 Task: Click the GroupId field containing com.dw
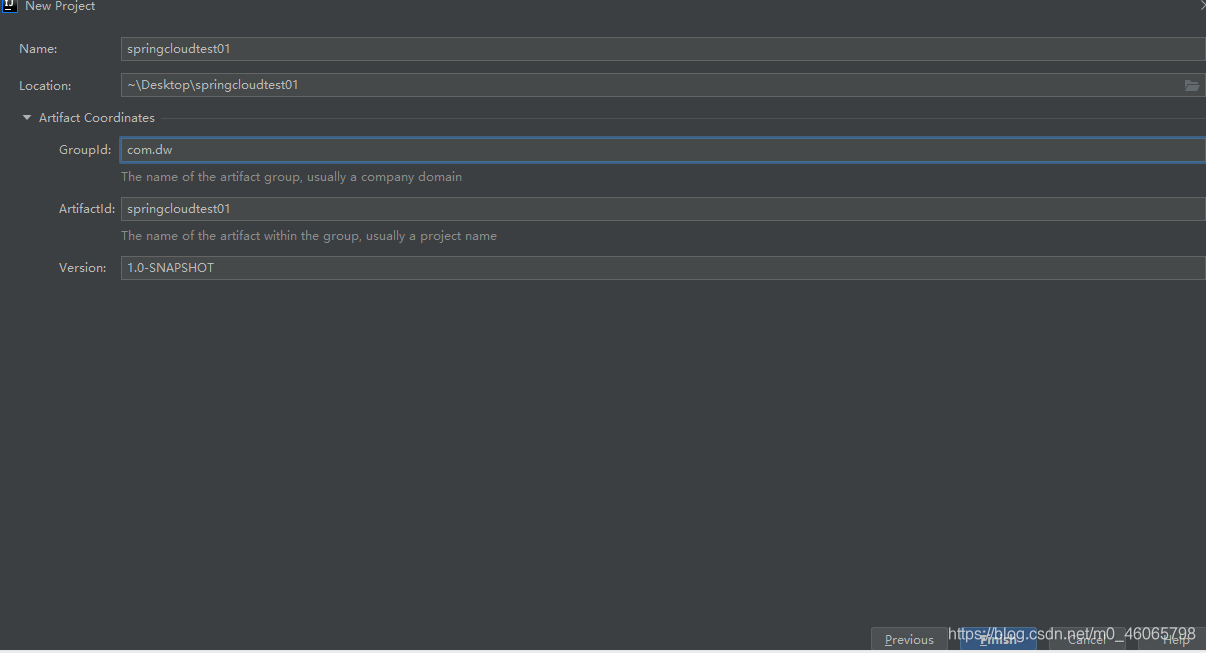pyautogui.click(x=663, y=150)
